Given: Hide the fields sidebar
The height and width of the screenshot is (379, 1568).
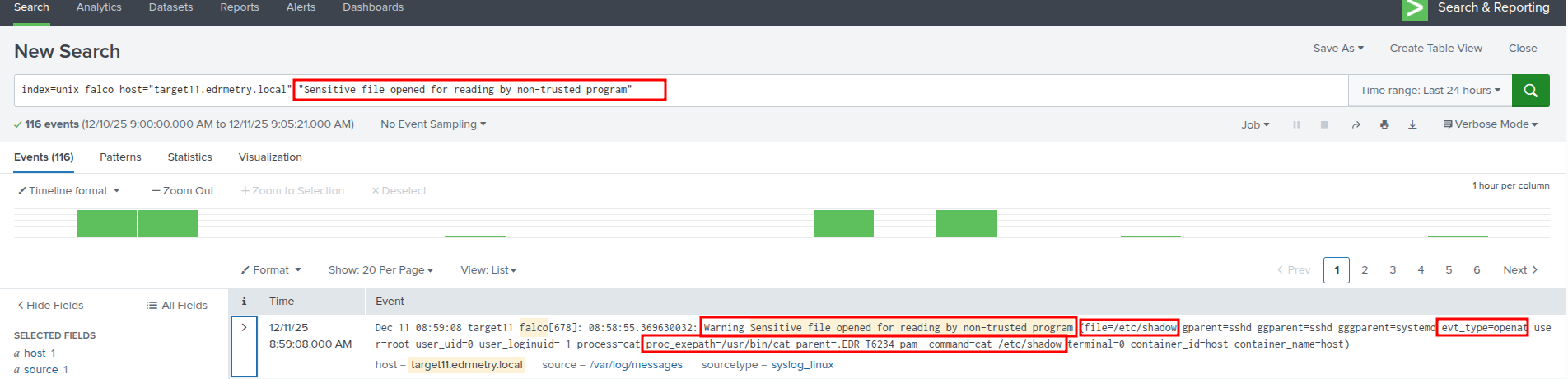Looking at the screenshot, I should (x=50, y=306).
